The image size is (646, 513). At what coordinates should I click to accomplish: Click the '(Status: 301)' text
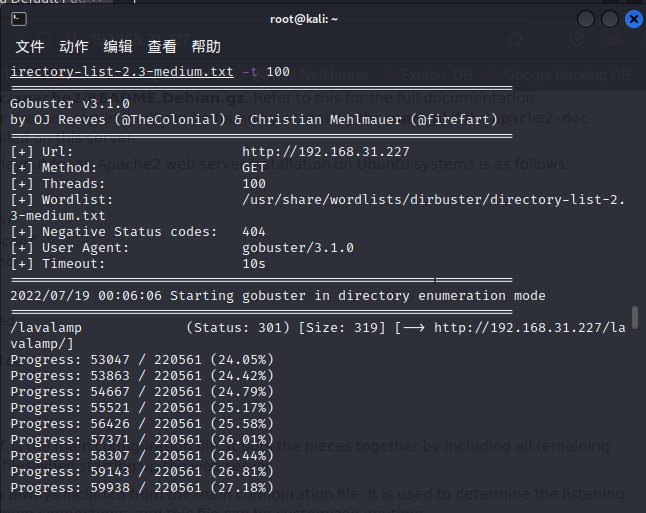(238, 328)
